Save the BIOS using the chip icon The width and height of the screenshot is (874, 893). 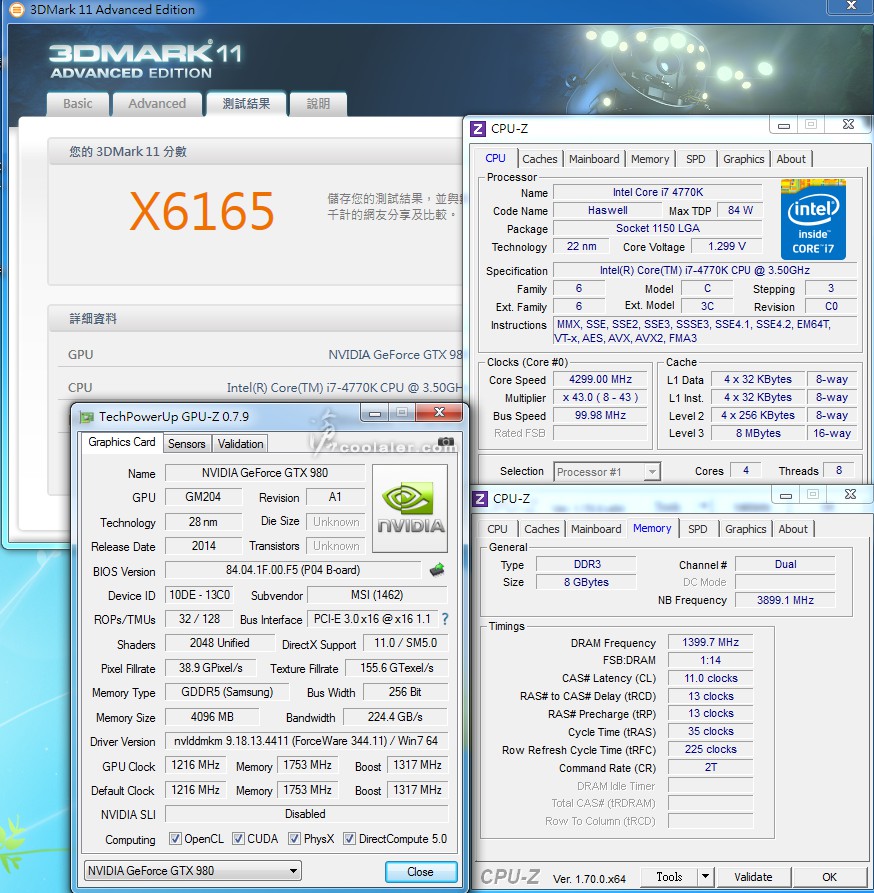437,570
